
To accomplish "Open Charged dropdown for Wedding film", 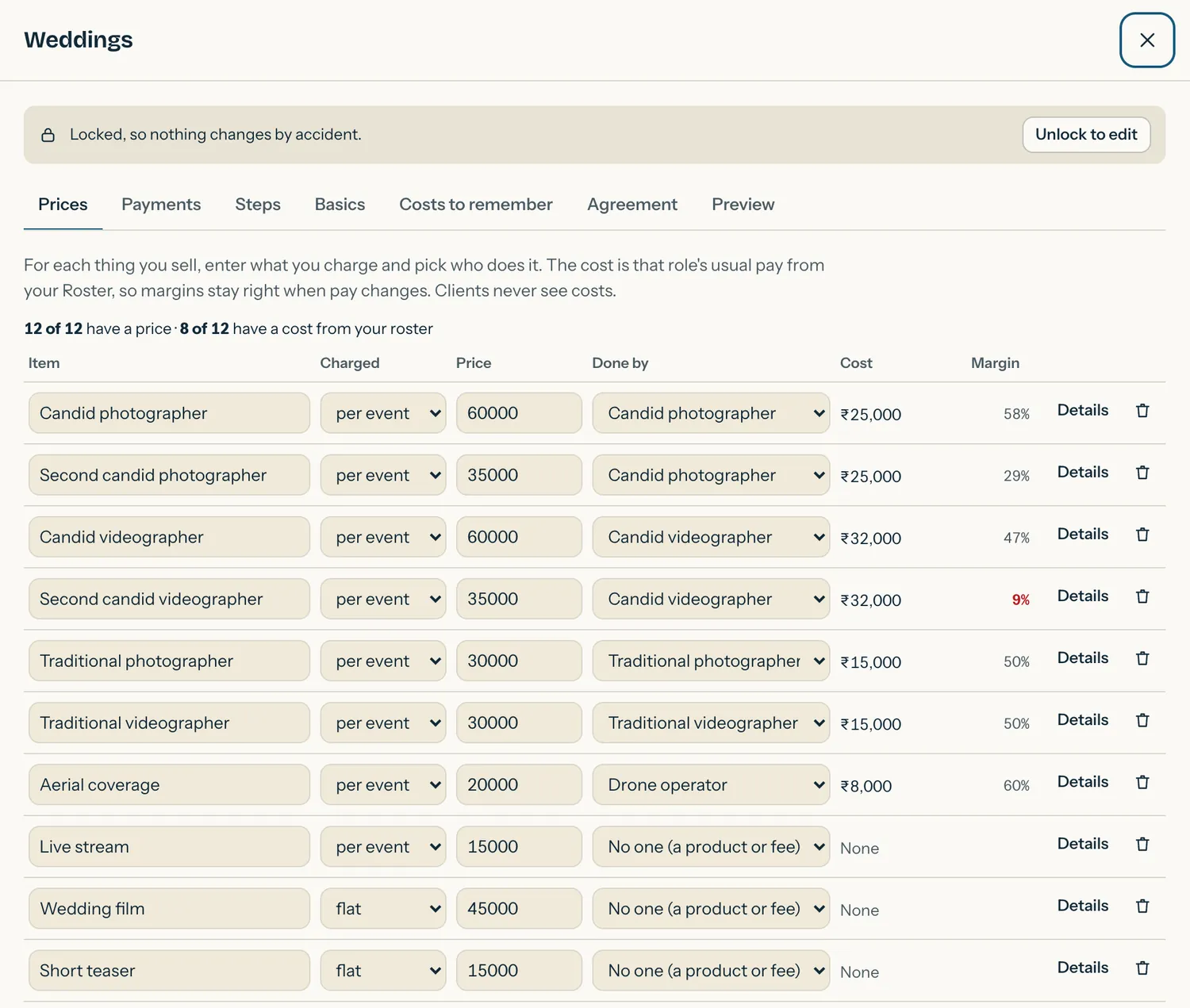I will pos(383,908).
